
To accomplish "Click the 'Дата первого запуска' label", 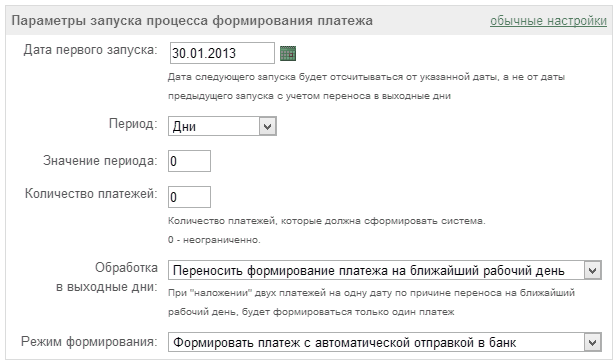I will 90,50.
